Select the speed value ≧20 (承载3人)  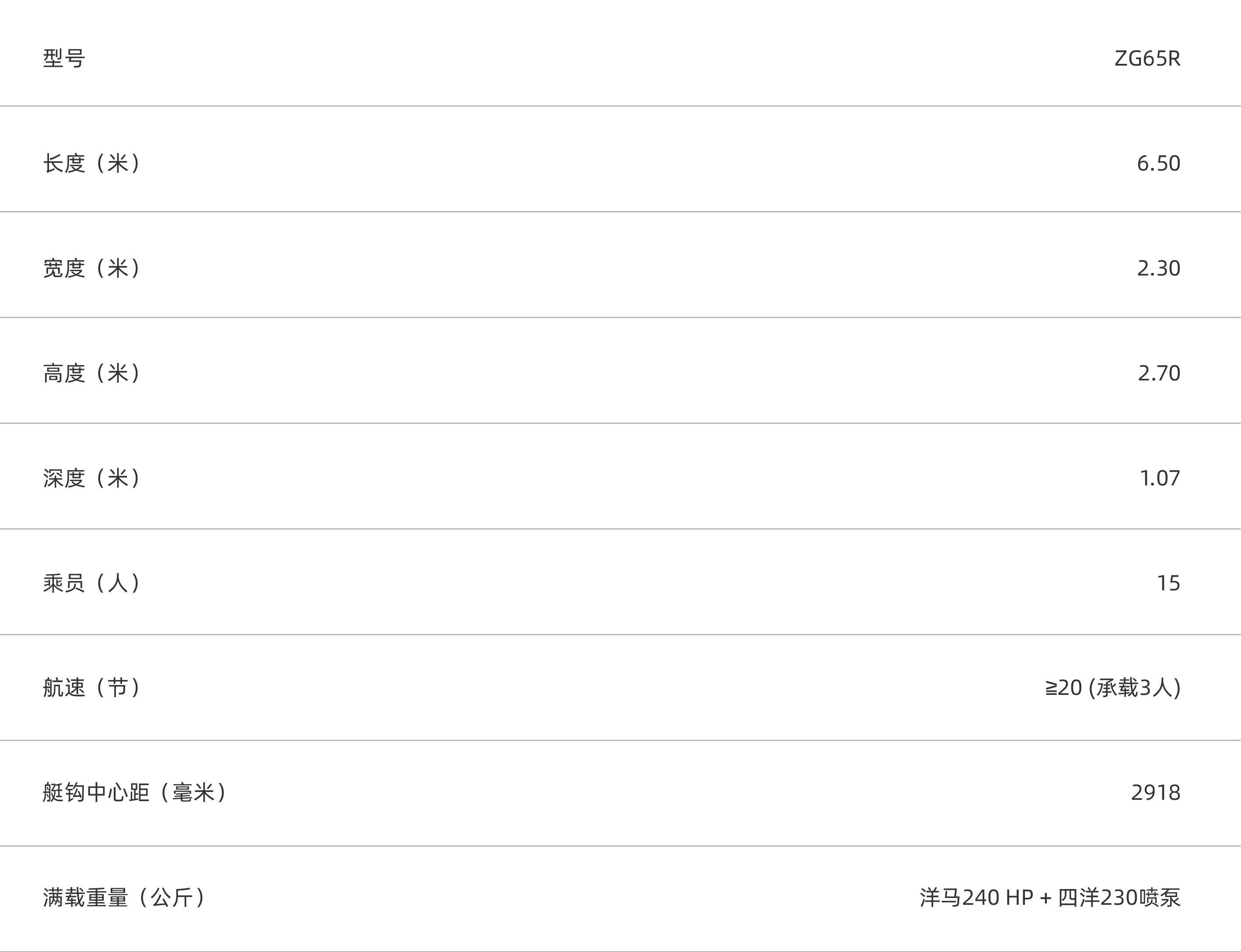pos(1112,688)
